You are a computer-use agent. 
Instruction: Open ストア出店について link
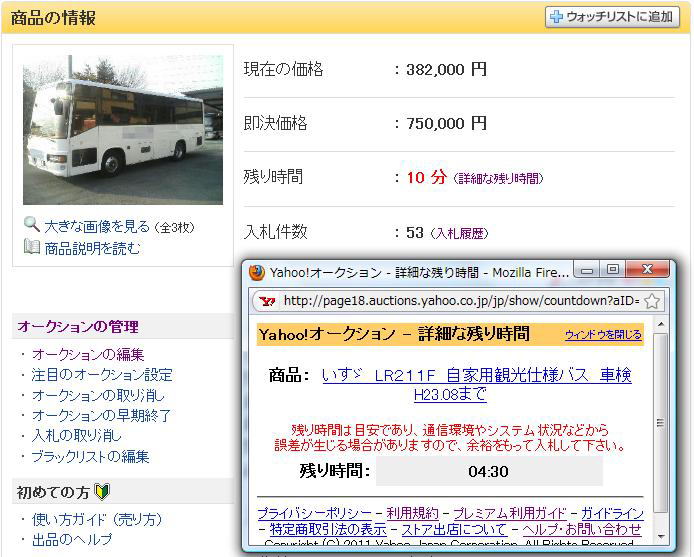point(454,529)
